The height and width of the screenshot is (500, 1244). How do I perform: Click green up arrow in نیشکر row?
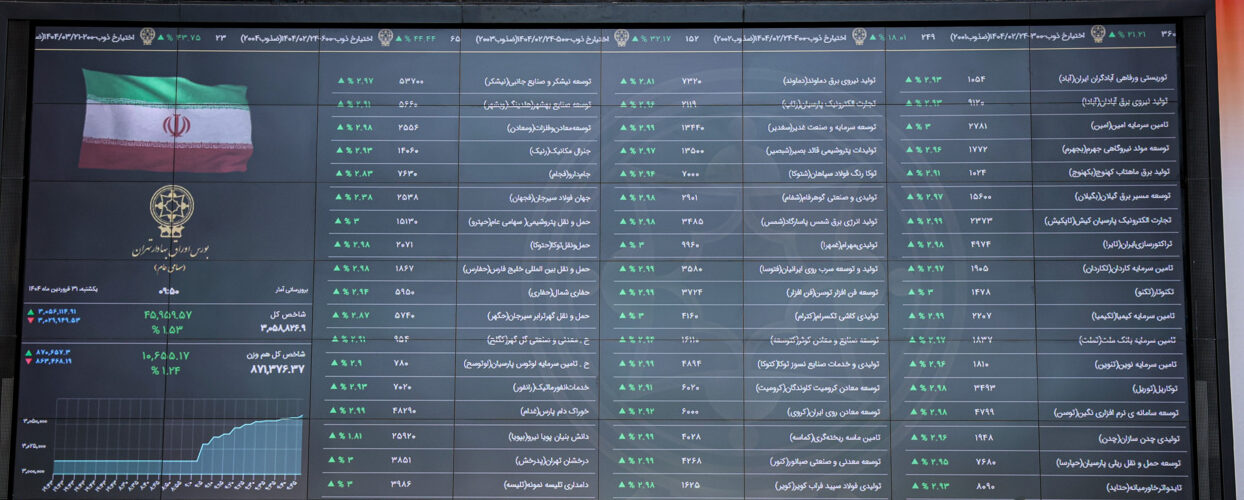(x=339, y=80)
